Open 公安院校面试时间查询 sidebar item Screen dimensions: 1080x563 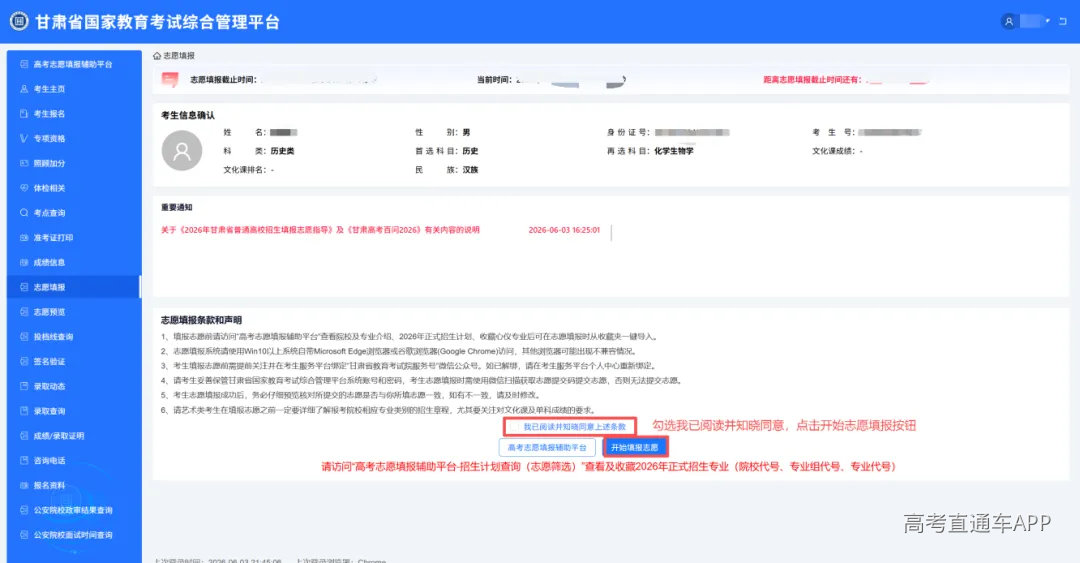coord(74,535)
